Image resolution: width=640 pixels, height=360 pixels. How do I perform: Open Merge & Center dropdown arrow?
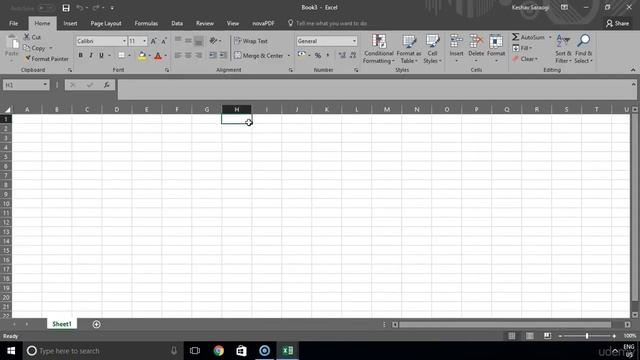(289, 56)
